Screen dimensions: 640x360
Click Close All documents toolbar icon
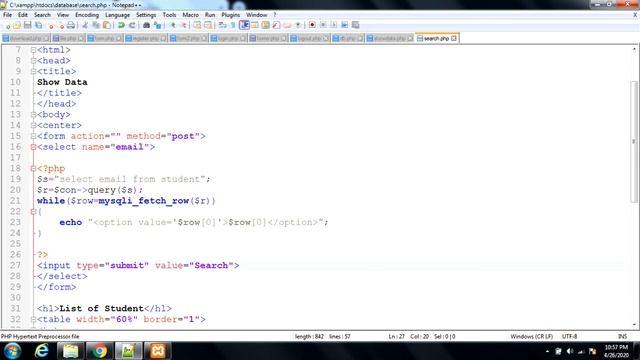(x=61, y=25)
